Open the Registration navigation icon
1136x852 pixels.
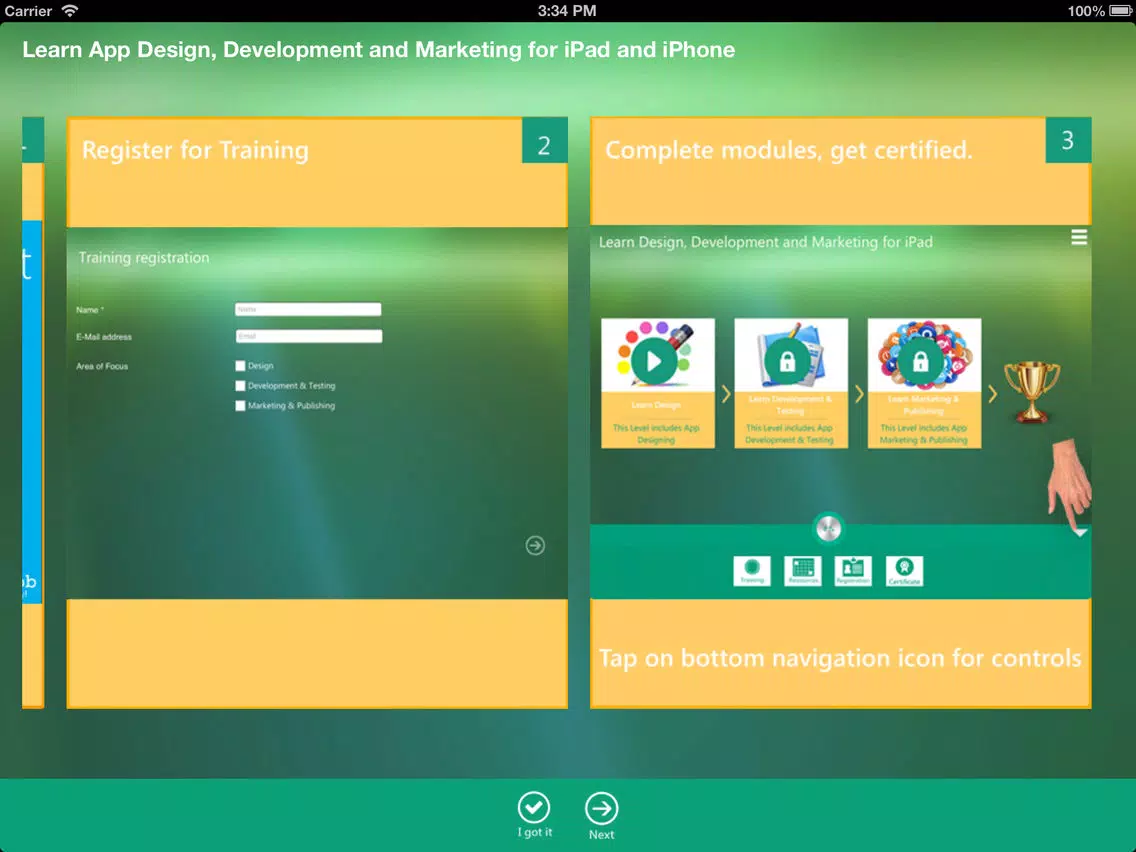853,571
